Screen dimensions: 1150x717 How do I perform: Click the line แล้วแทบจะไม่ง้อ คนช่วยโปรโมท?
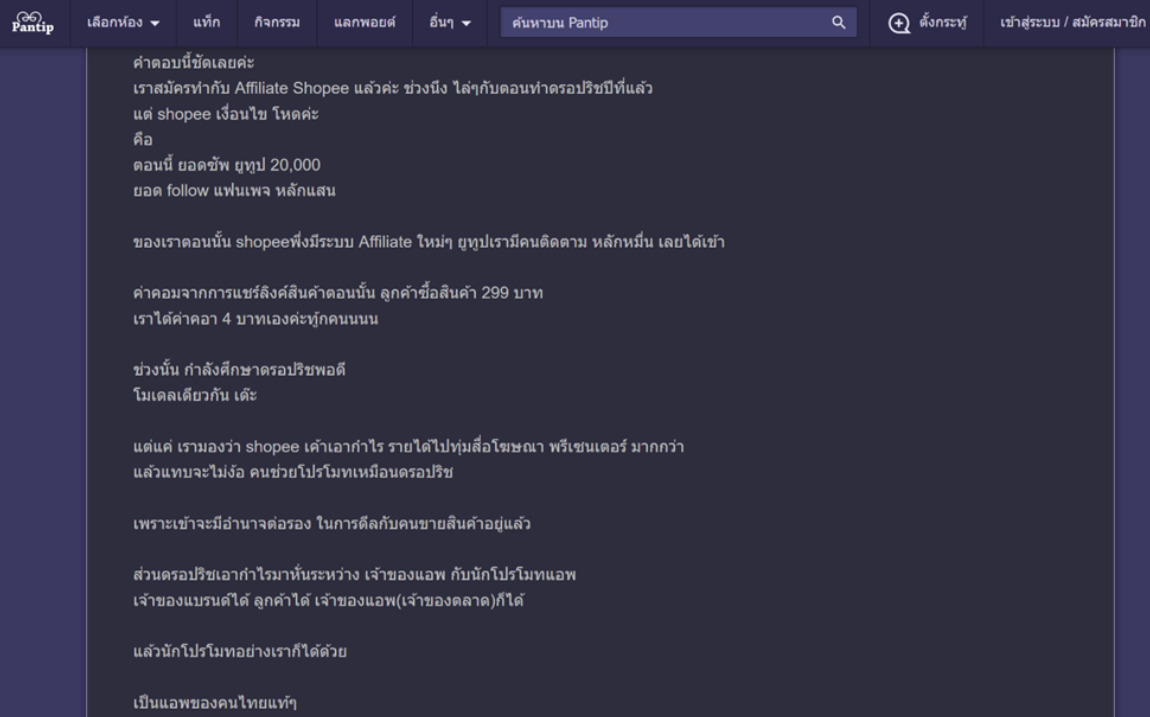click(x=293, y=472)
